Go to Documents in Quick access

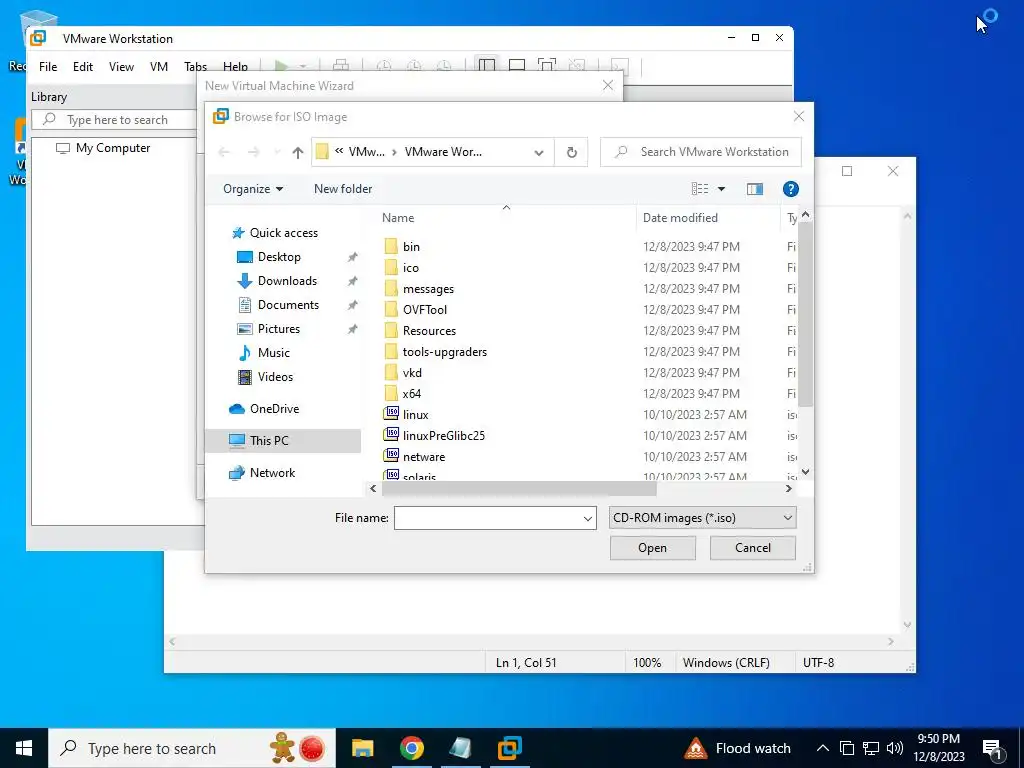point(288,305)
